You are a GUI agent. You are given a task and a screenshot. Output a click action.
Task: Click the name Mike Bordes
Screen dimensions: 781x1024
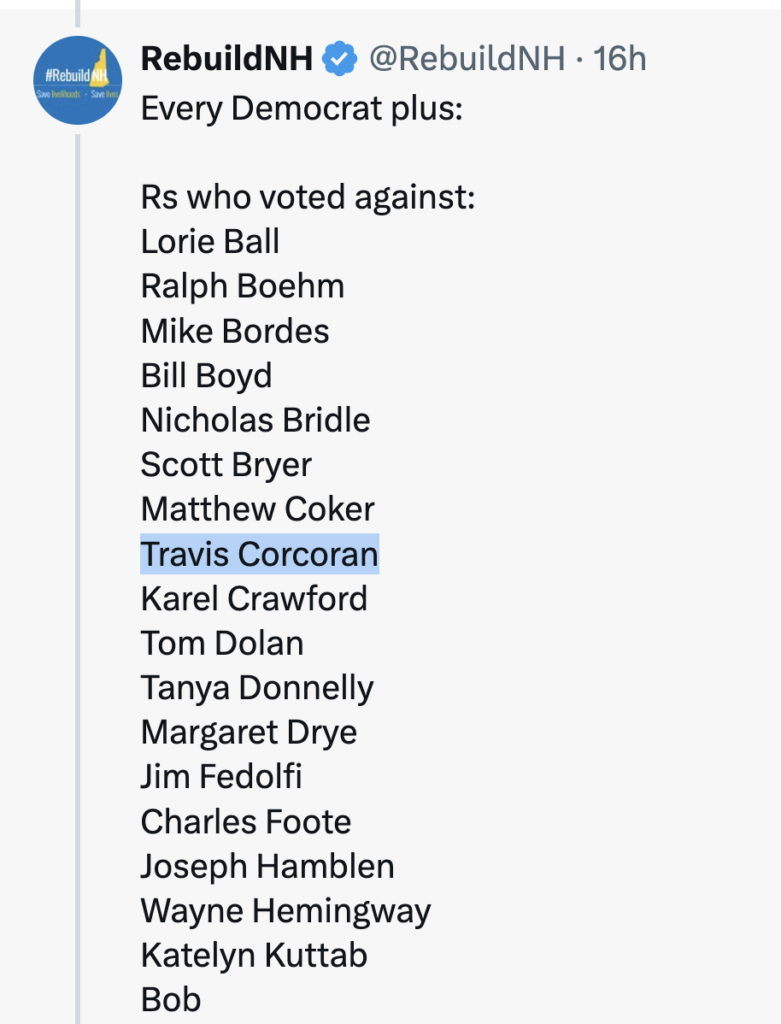pyautogui.click(x=235, y=331)
